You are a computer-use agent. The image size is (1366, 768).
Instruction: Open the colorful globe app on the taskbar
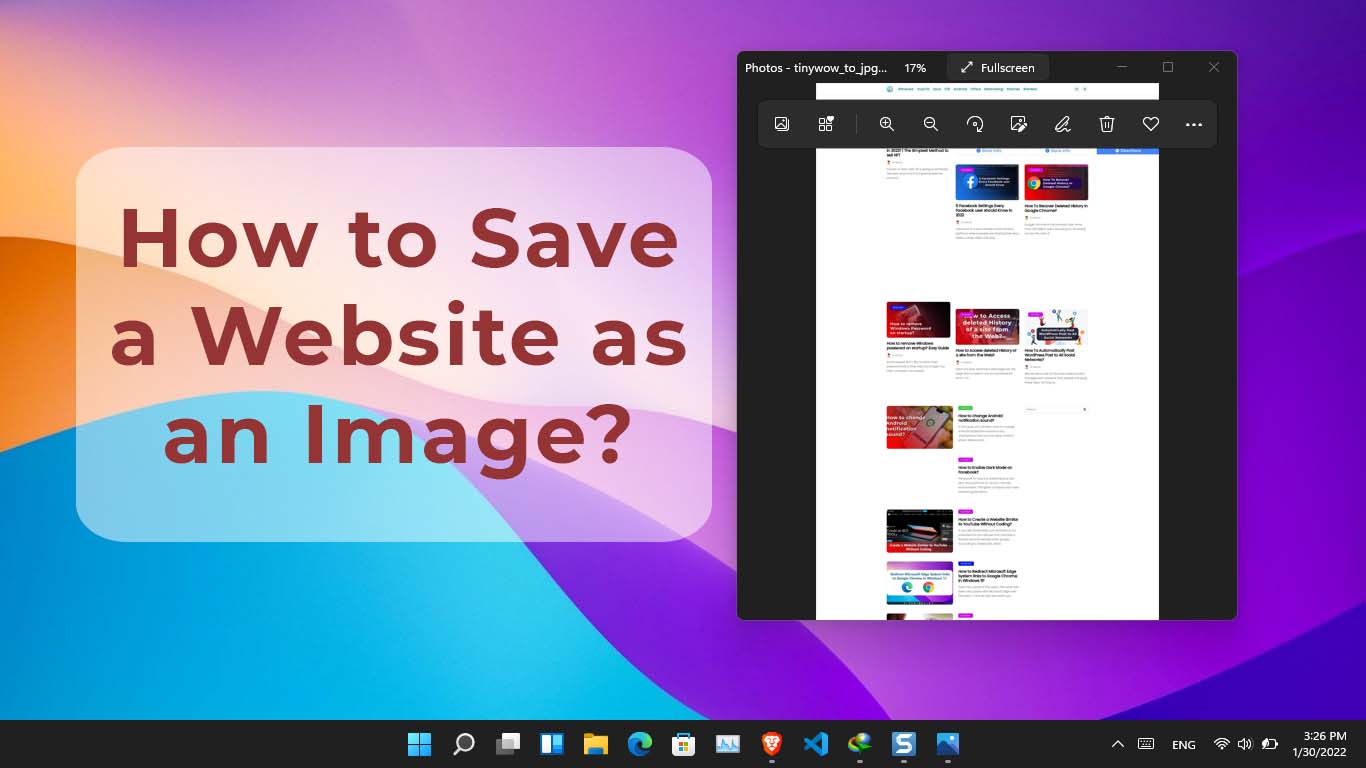860,744
